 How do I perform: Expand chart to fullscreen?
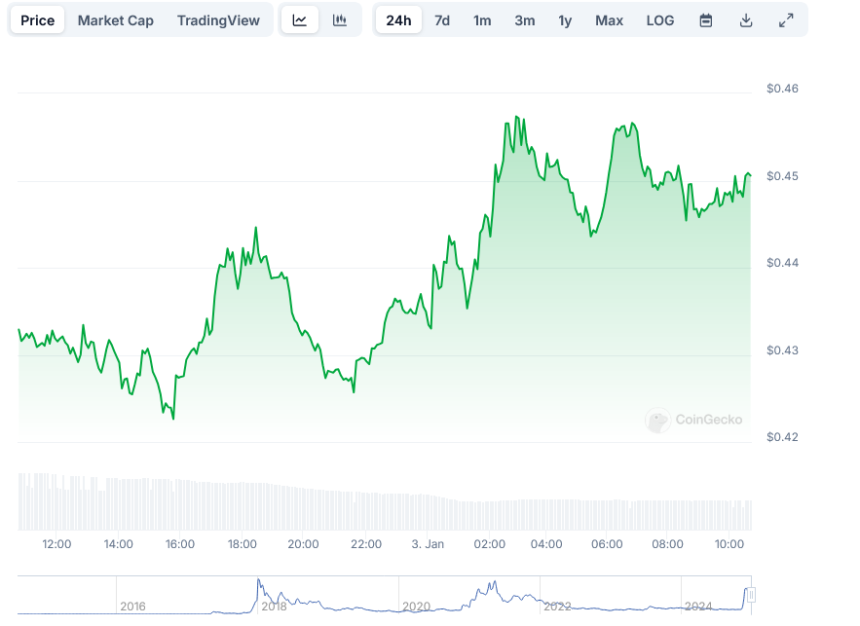pyautogui.click(x=786, y=20)
